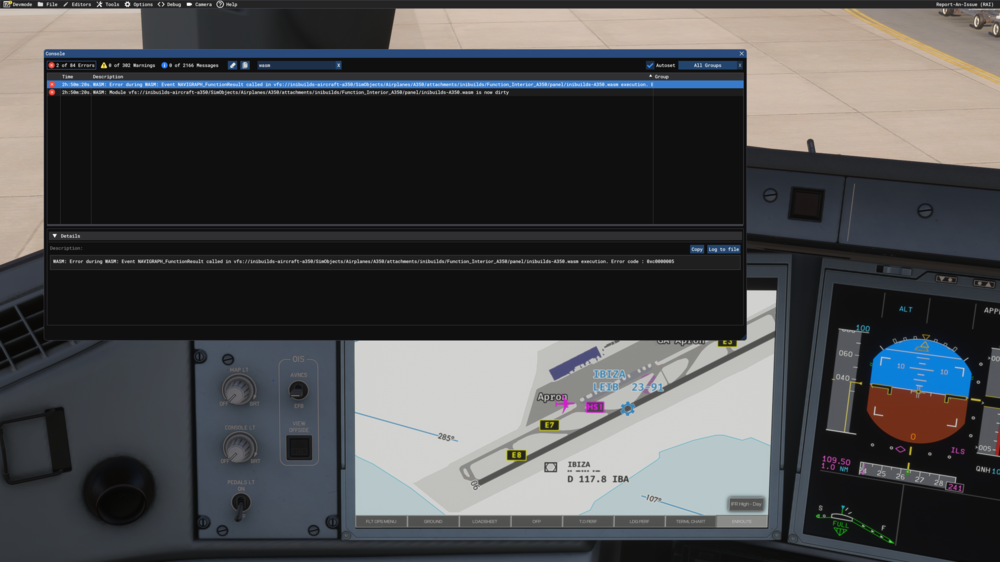Toggle the Errors filter in Console
1000x562 pixels.
71,65
